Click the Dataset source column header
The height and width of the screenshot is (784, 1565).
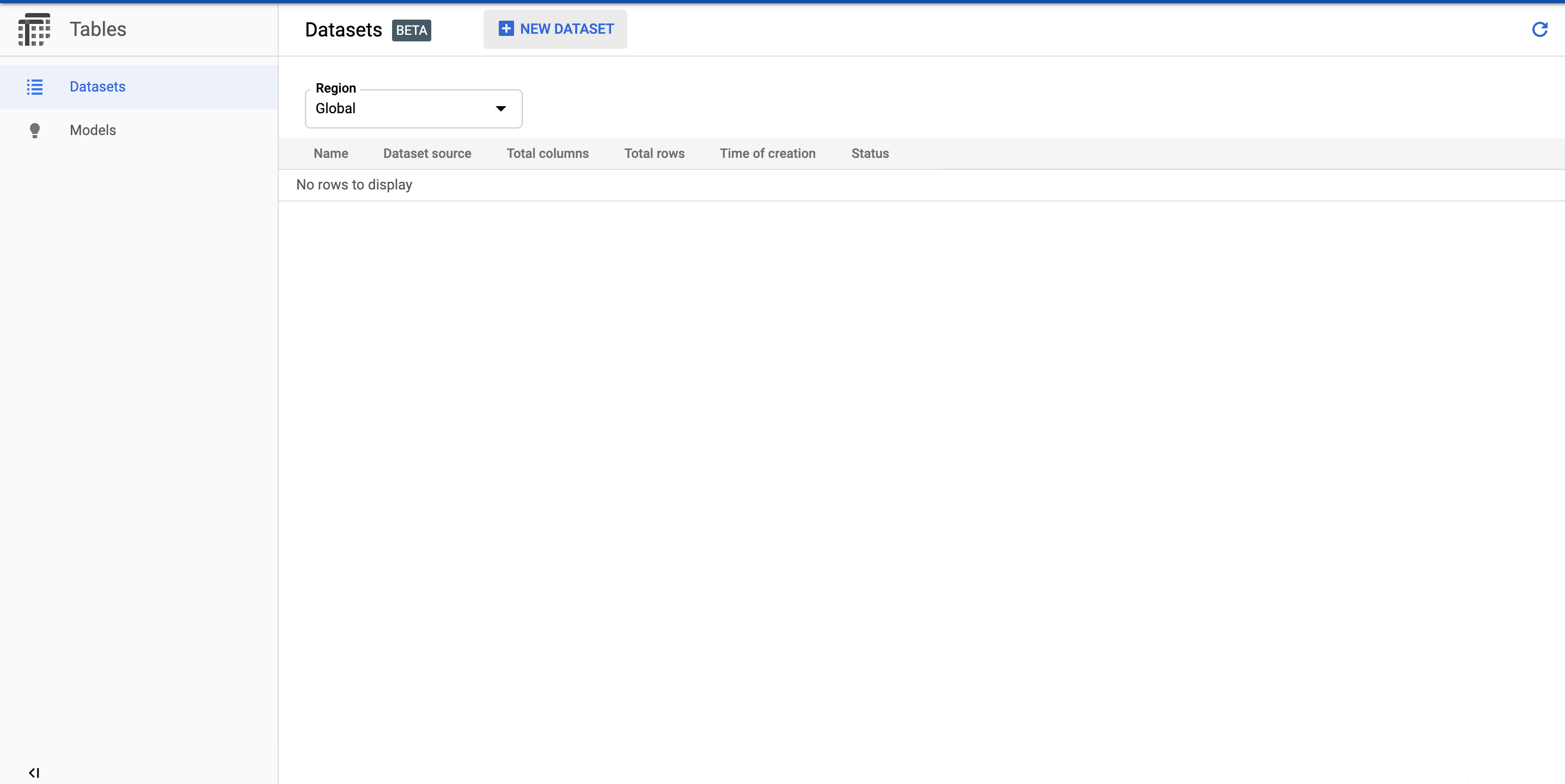pyautogui.click(x=427, y=153)
